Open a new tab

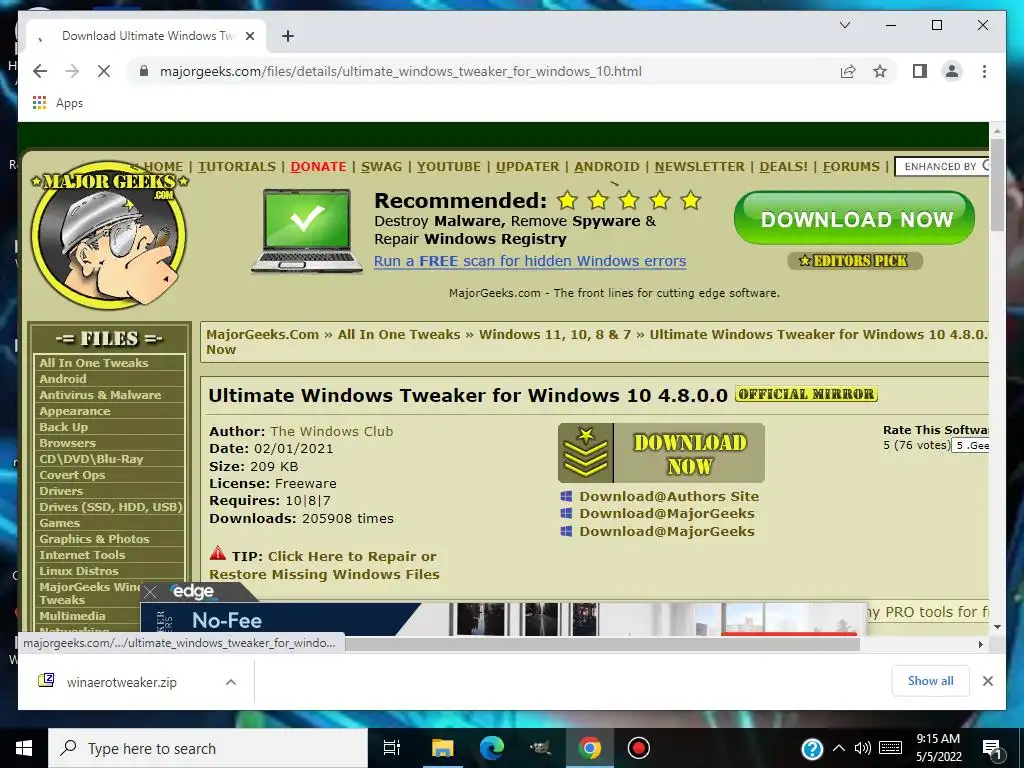pos(287,36)
